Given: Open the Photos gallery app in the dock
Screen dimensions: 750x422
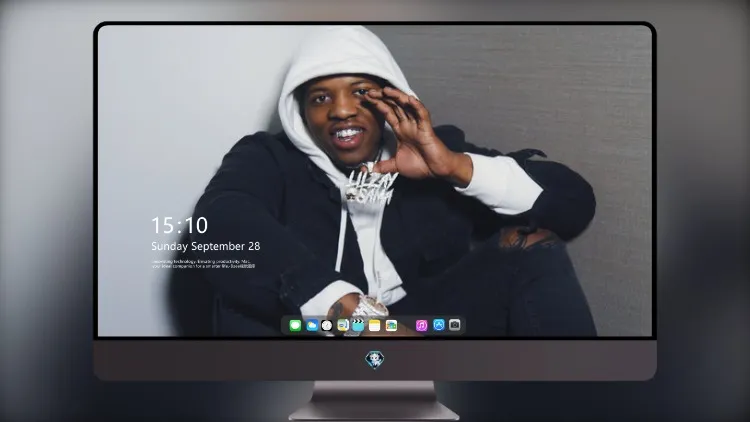Looking at the screenshot, I should point(391,325).
